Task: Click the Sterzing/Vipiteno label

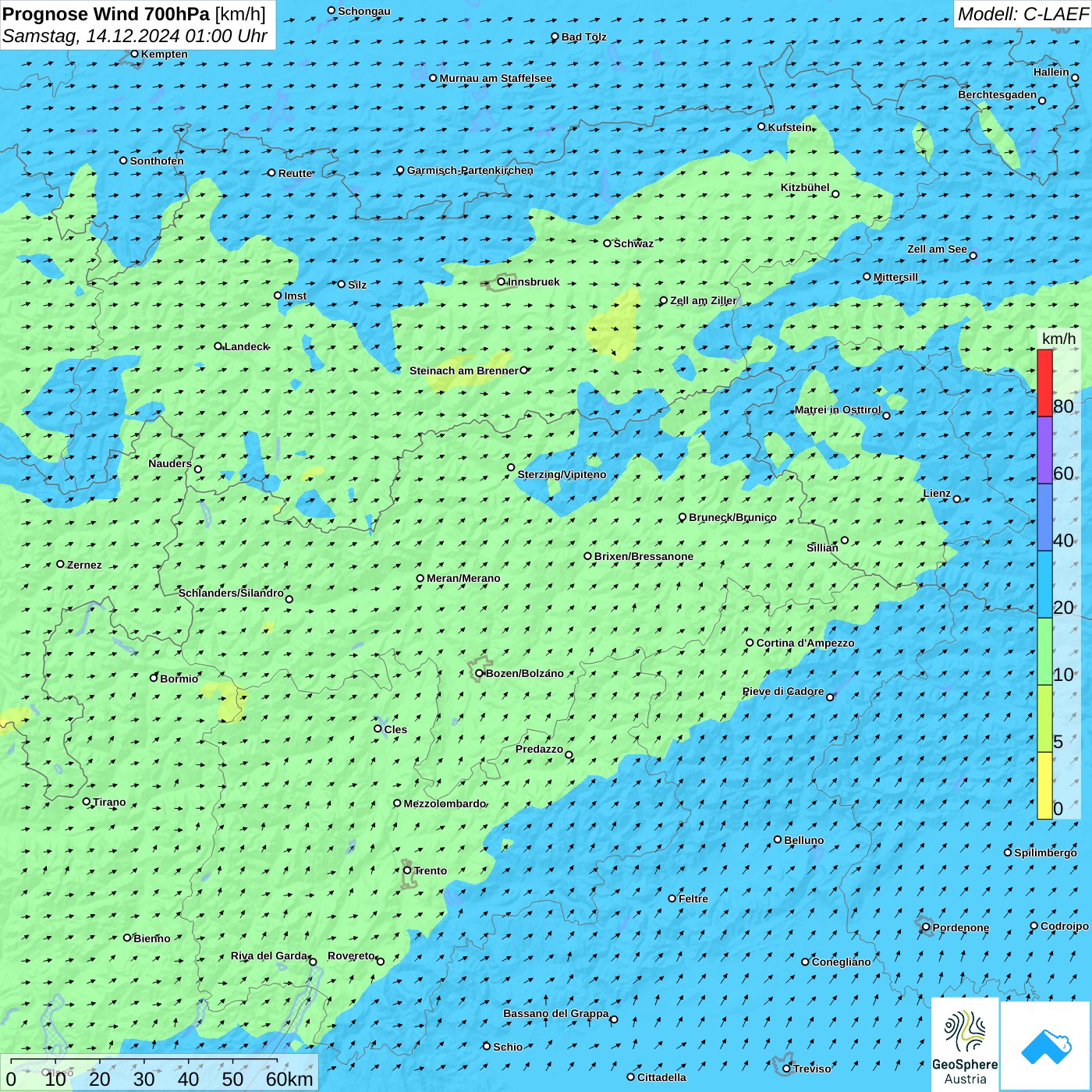Action: pos(562,474)
